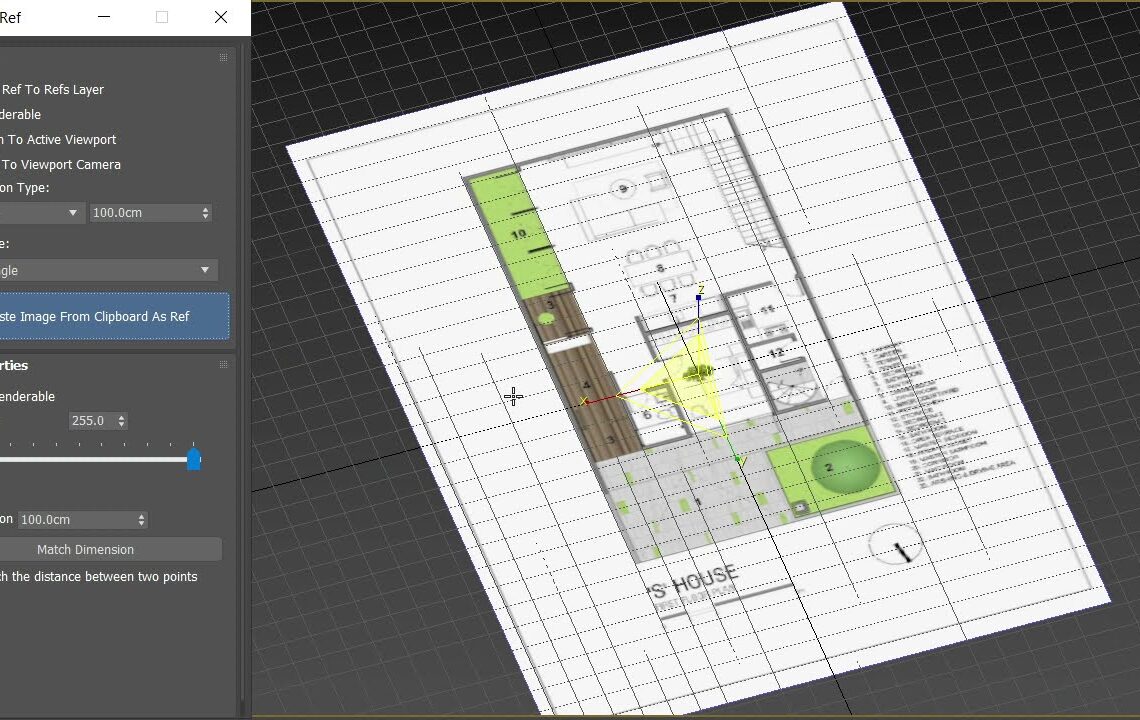The height and width of the screenshot is (720, 1140).
Task: Toggle the 'Ref To Refs Layer' checkbox
Action: pos(5,89)
